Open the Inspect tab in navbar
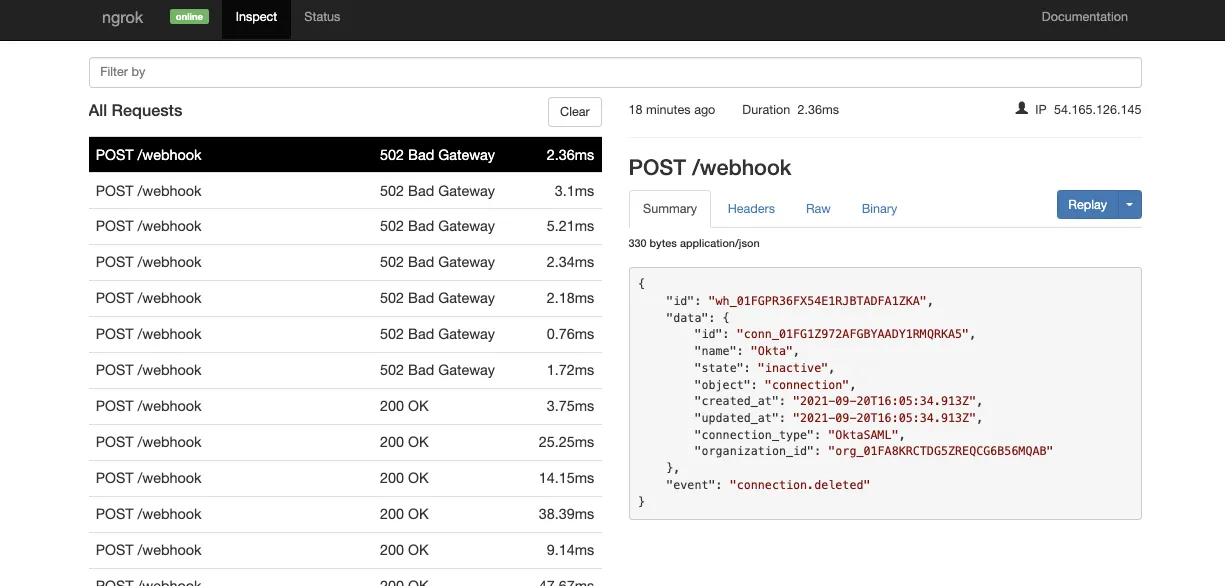Screen dimensions: 1225x586 point(256,17)
